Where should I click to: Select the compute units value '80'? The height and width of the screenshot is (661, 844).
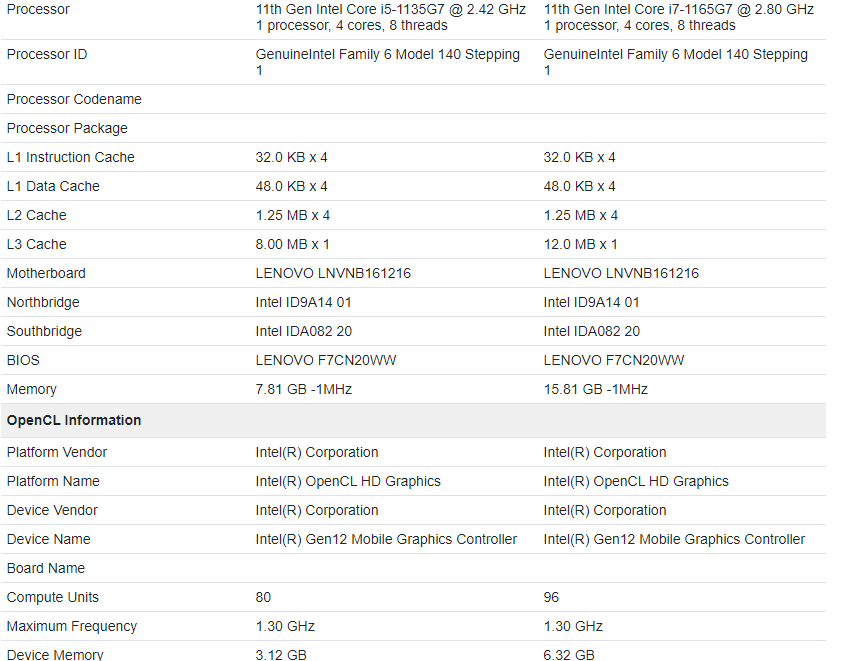[x=263, y=598]
